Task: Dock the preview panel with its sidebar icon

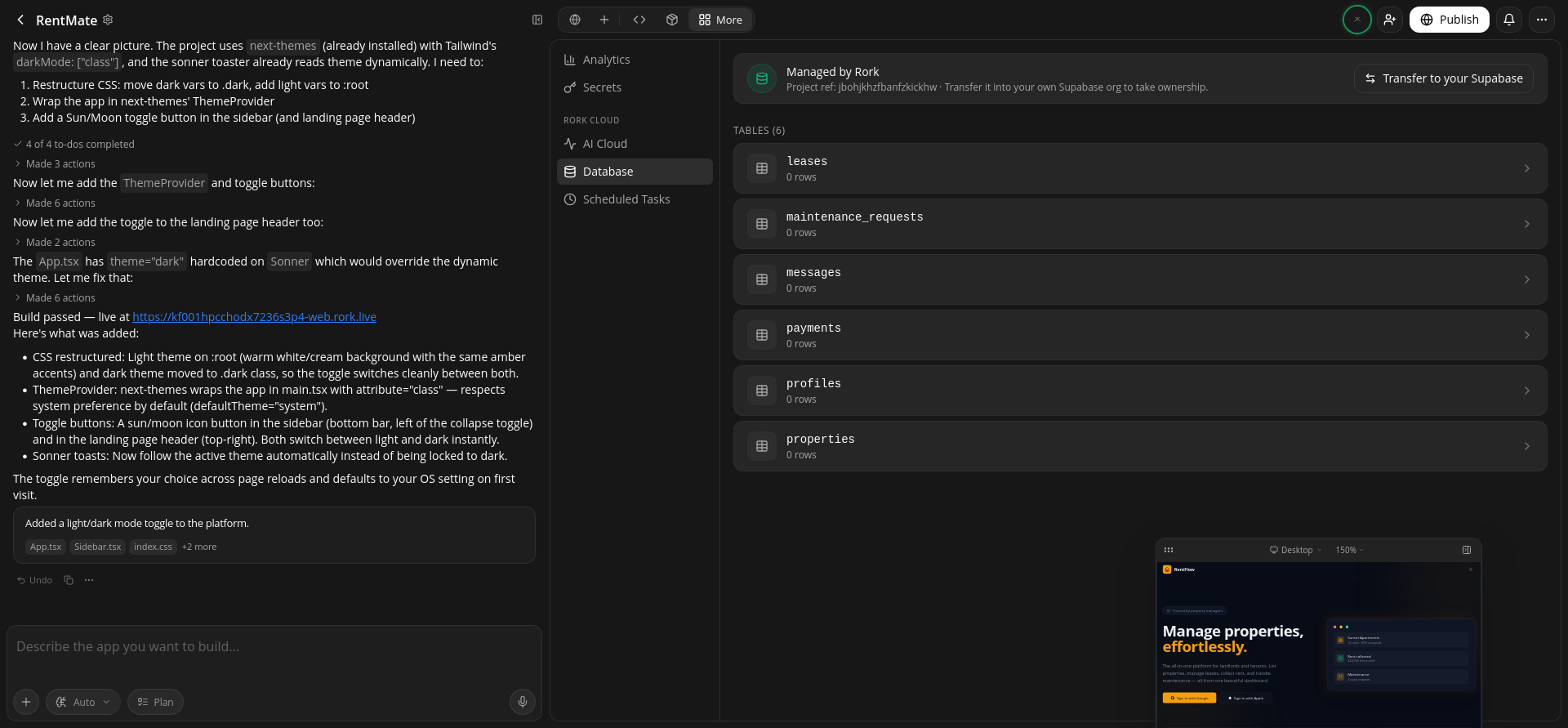Action: click(x=1467, y=550)
